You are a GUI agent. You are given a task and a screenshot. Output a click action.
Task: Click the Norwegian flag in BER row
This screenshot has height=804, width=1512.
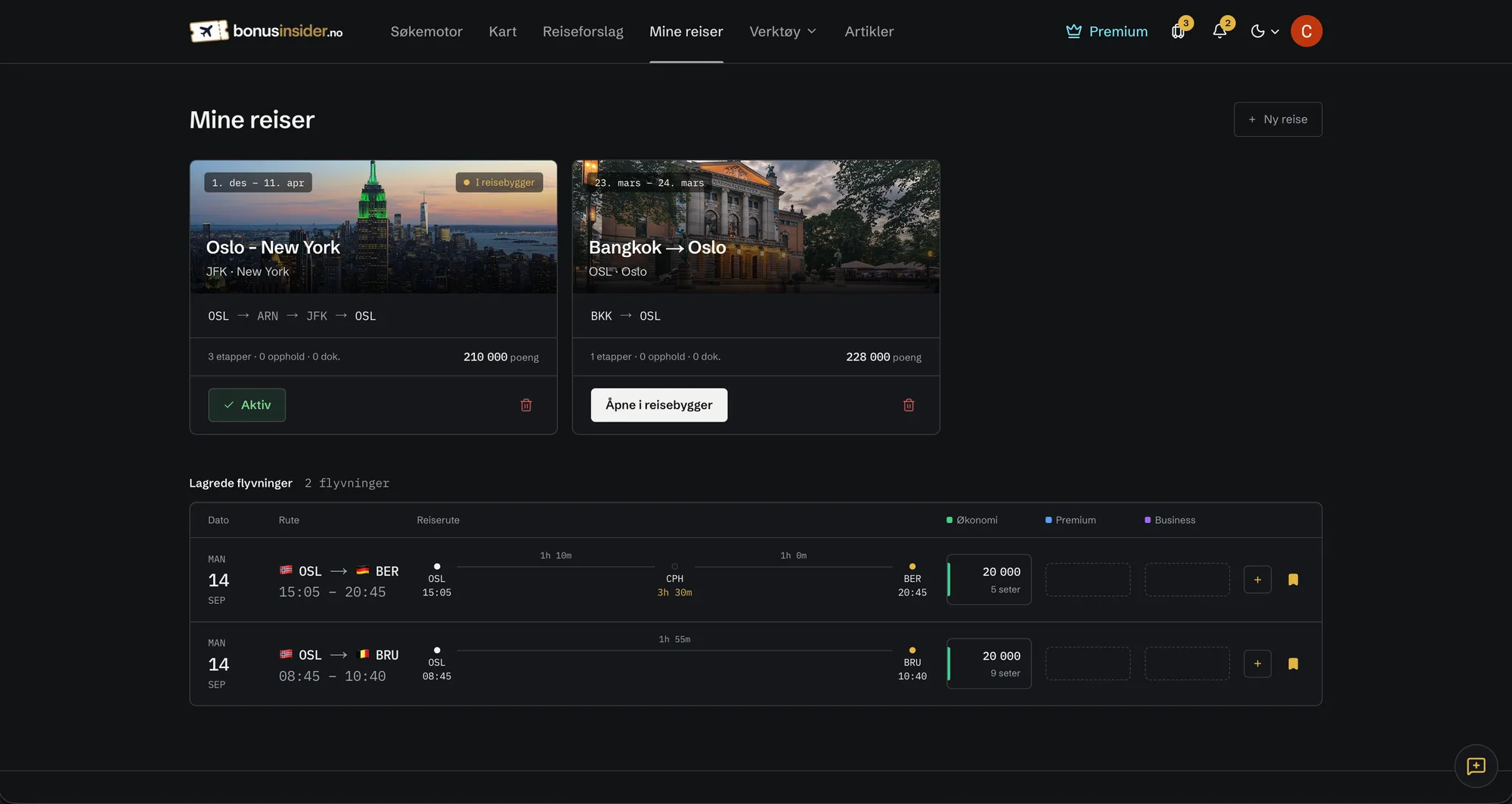(x=286, y=571)
